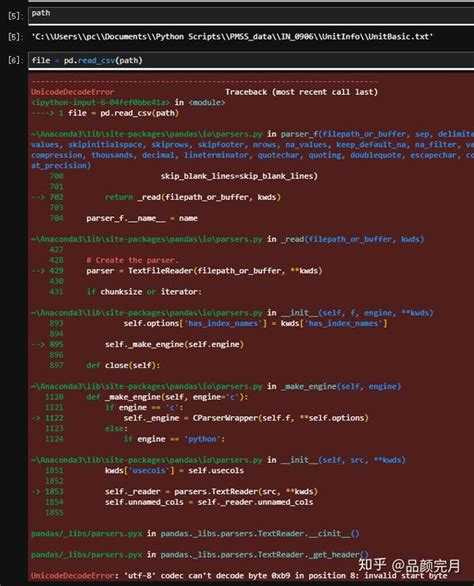Click the execution count '[6]:' beside the read_csv cell
474x586 pixels.
[x=16, y=61]
